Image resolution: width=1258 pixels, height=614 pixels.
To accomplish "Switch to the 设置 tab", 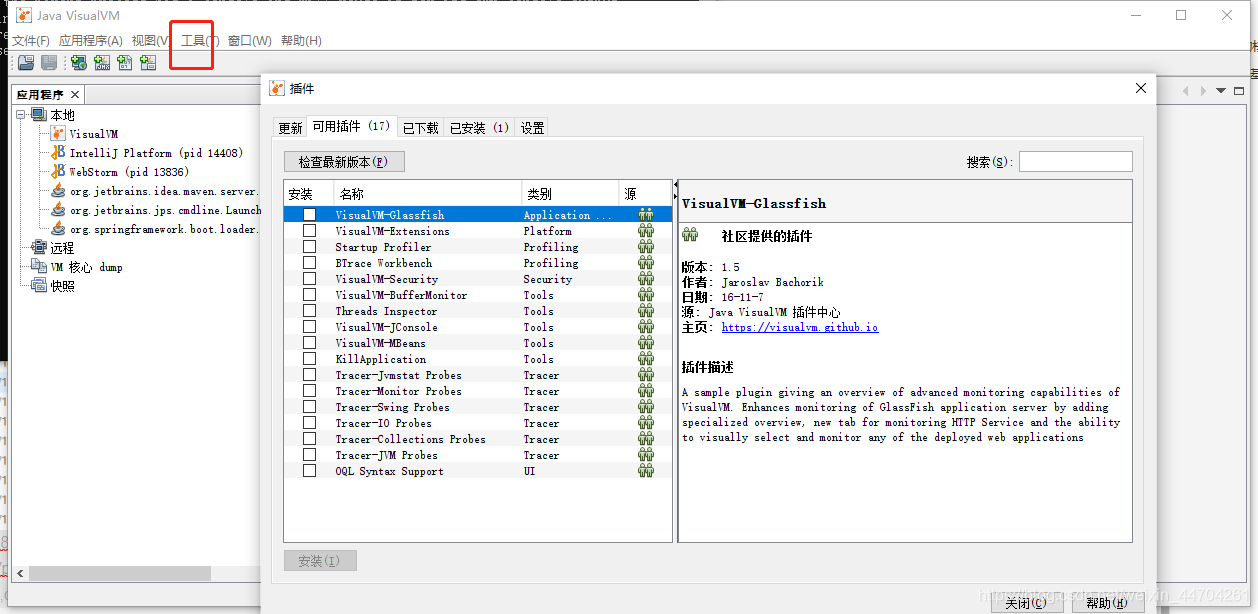I will [x=533, y=128].
